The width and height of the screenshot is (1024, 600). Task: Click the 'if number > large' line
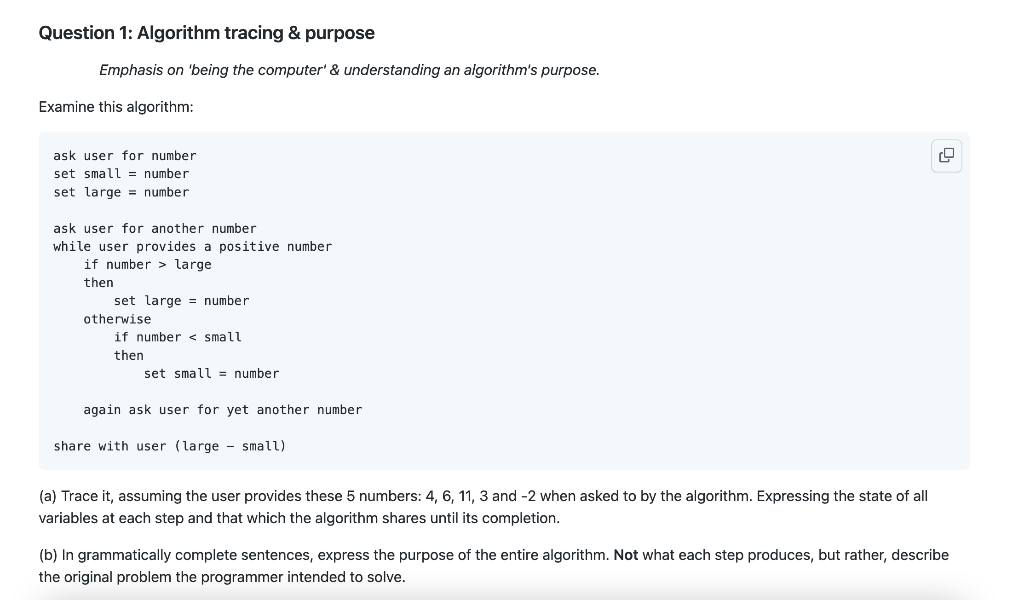tap(148, 264)
